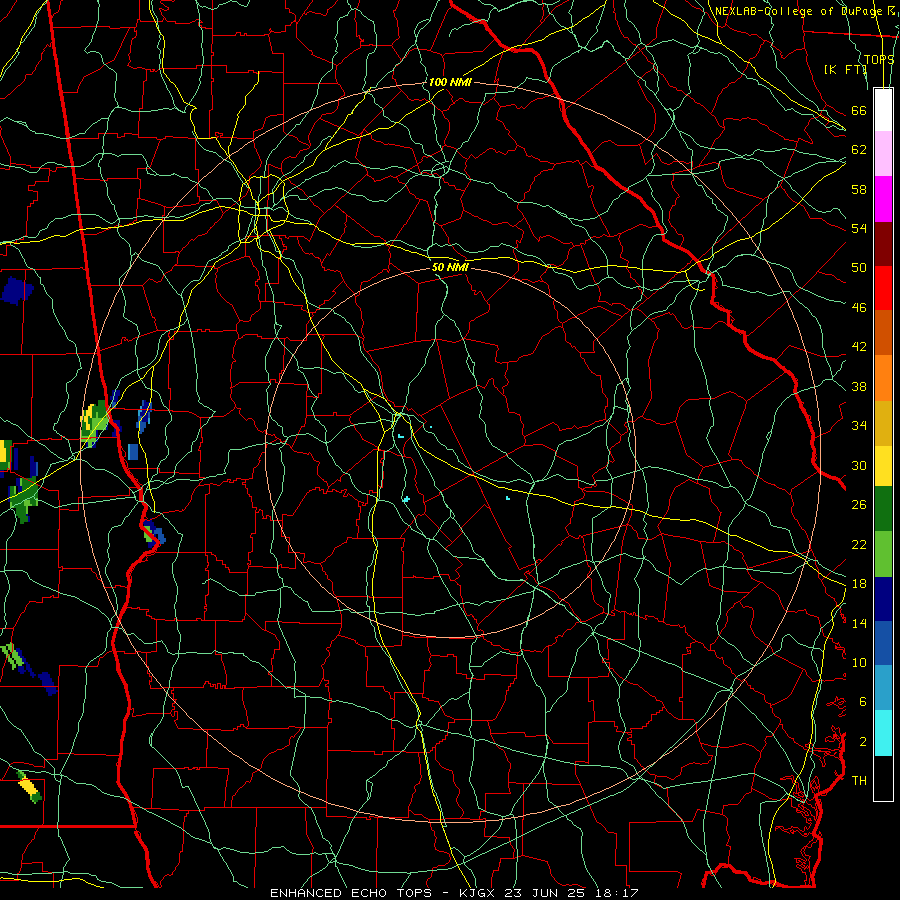
Task: Click the isolated navy blue echo at far left
Action: [x=16, y=290]
